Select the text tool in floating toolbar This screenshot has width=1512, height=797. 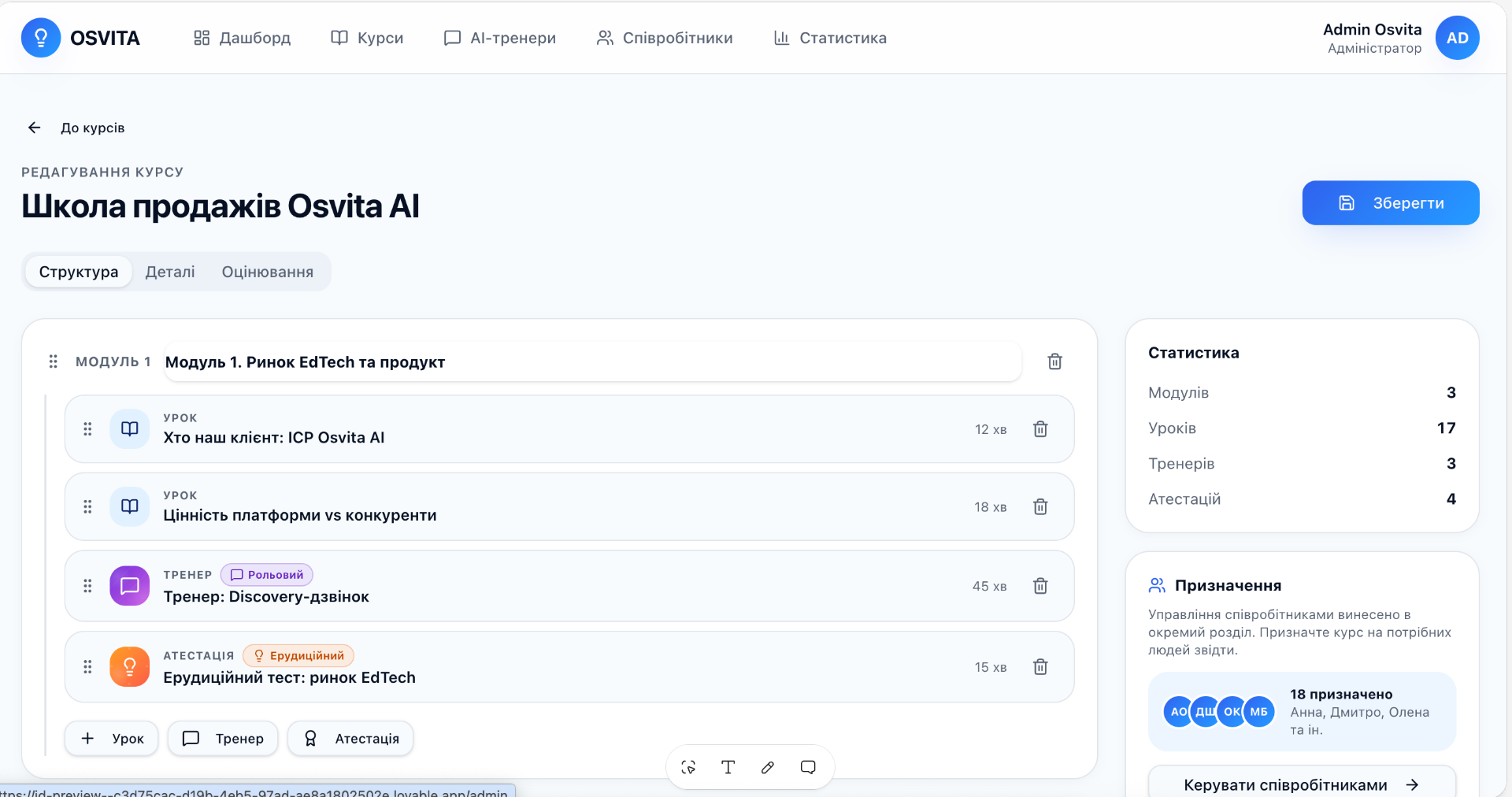point(728,767)
